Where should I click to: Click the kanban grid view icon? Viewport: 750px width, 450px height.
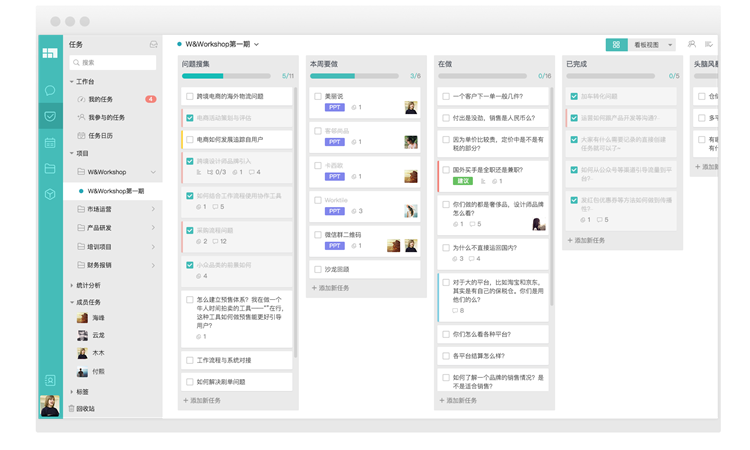[x=616, y=44]
